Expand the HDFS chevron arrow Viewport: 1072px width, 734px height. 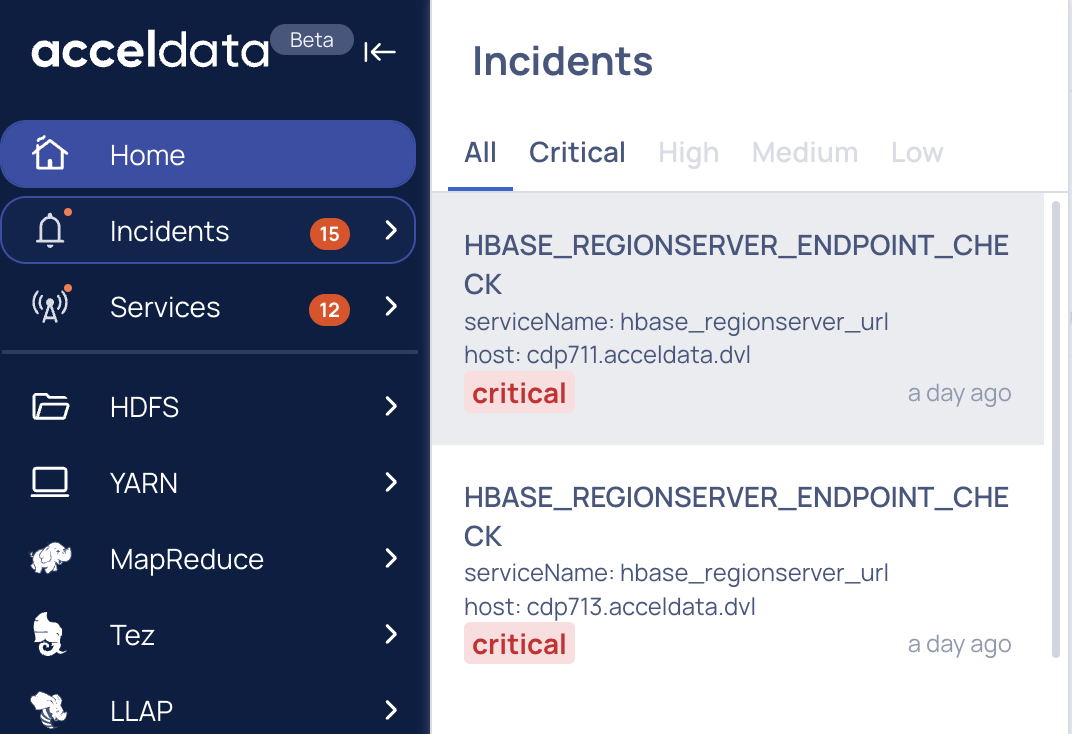pos(391,406)
